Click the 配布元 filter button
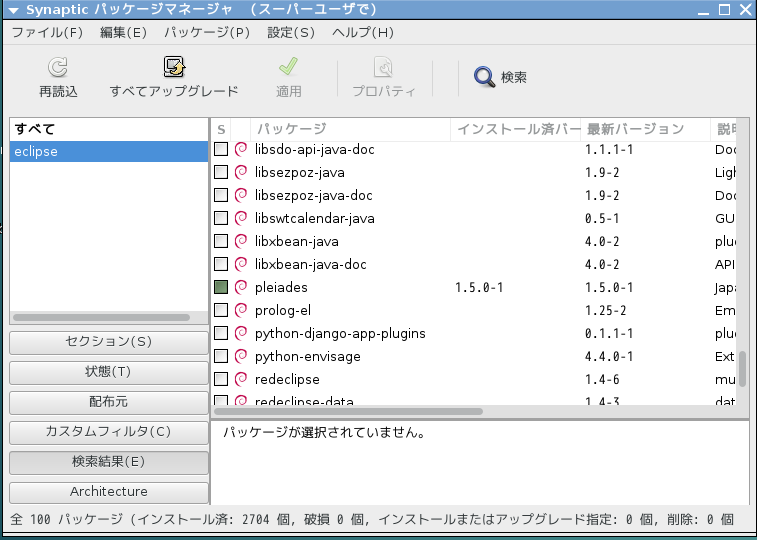Viewport: 757px width, 540px height. [109, 402]
